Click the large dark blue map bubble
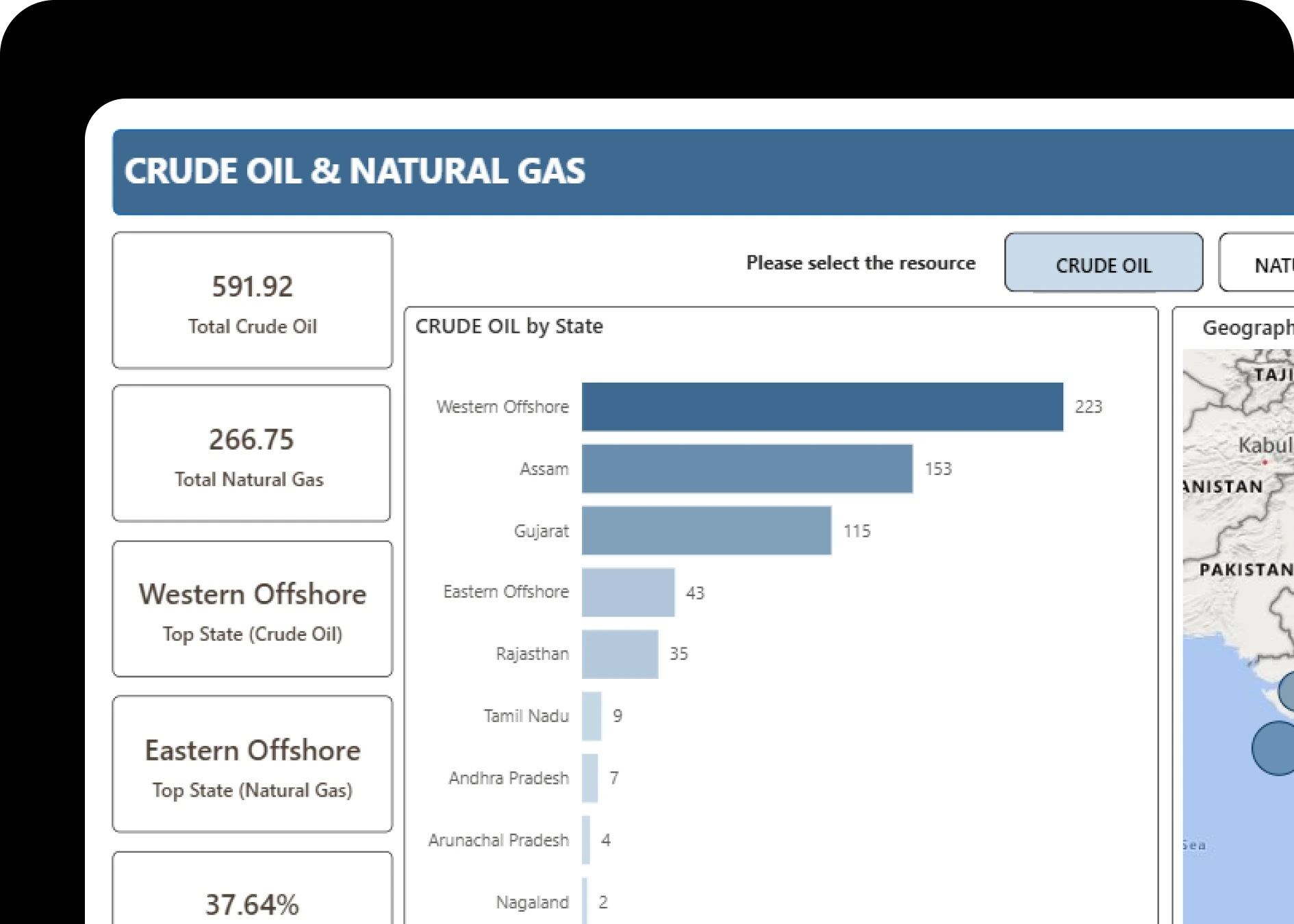Viewport: 1294px width, 924px height. point(1275,748)
